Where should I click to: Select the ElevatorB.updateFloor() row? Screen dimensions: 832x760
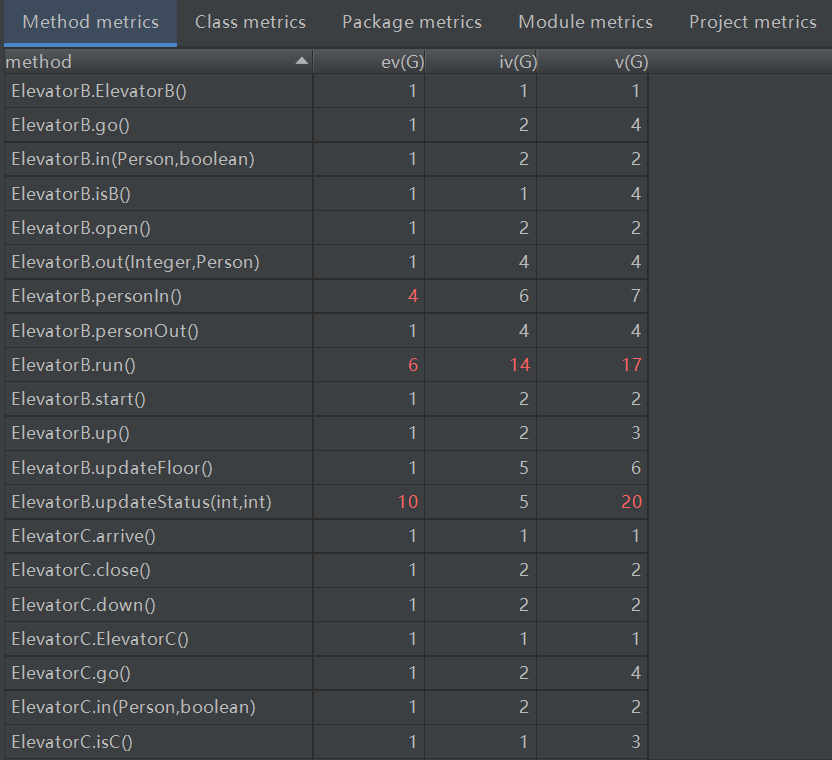[112, 467]
